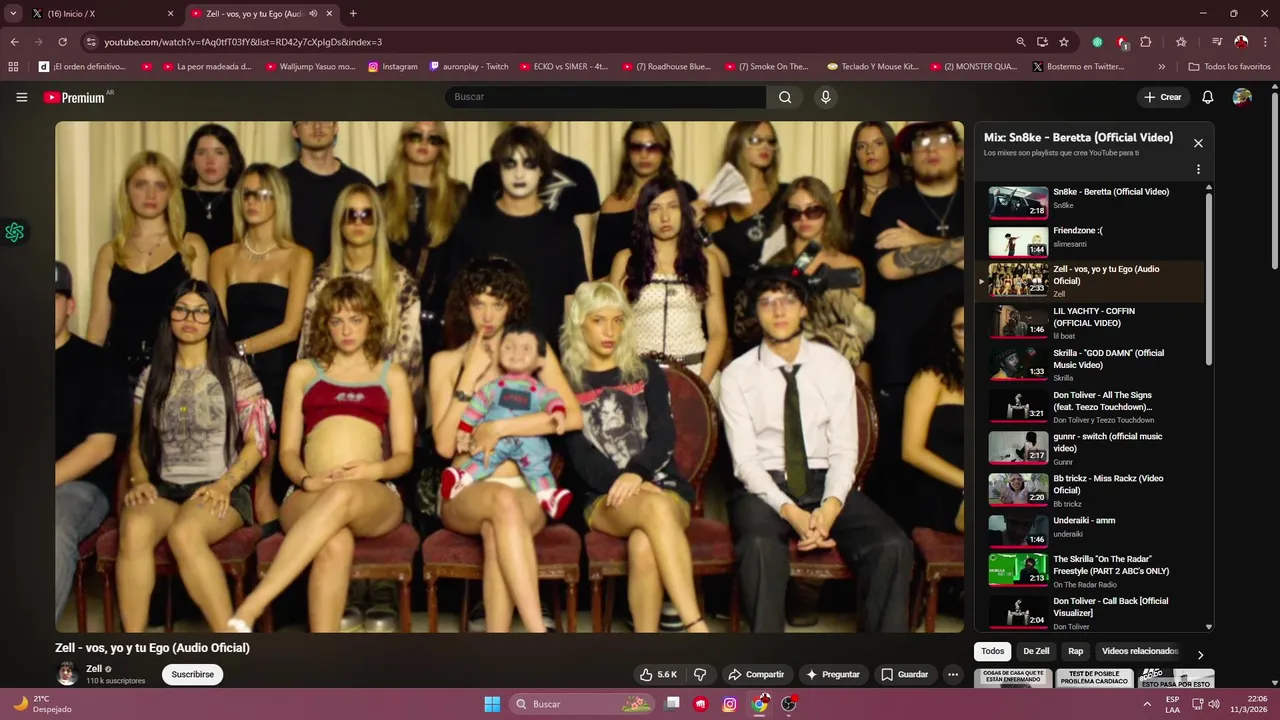This screenshot has height=720, width=1280.
Task: Play gunnr - switch in playlist
Action: click(1090, 448)
